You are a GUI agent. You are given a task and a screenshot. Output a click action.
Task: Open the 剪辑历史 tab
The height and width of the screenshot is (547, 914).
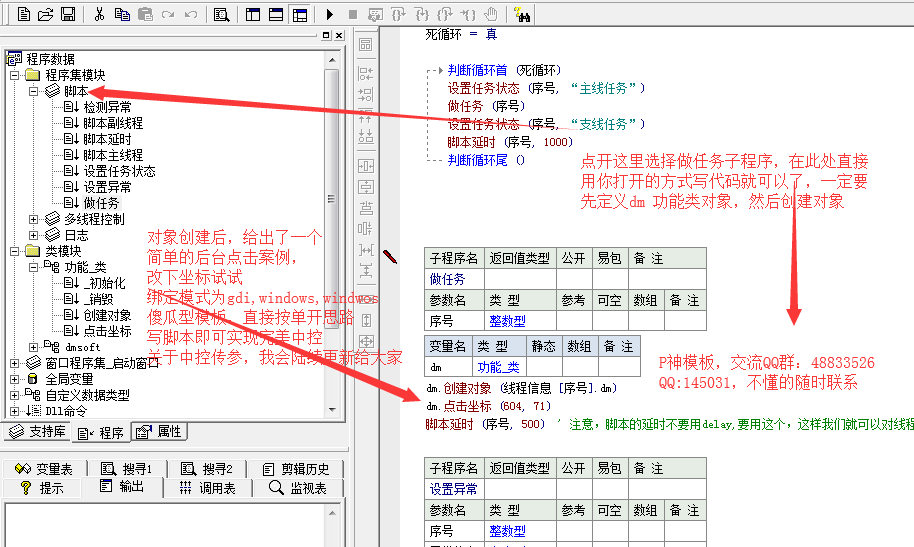point(296,469)
